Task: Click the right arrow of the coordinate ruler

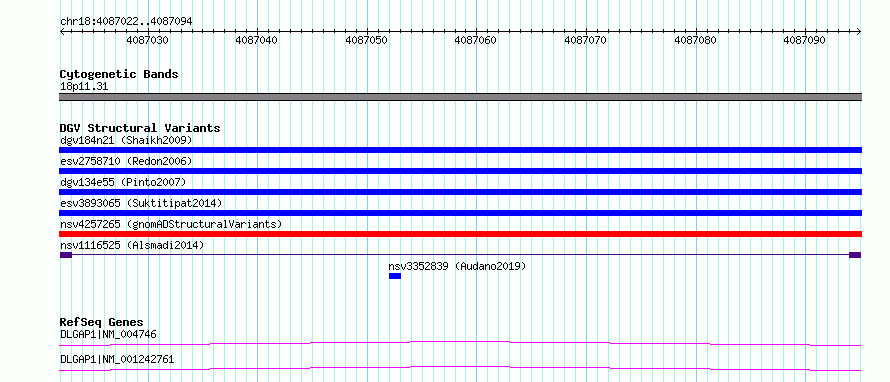Action: pos(859,32)
